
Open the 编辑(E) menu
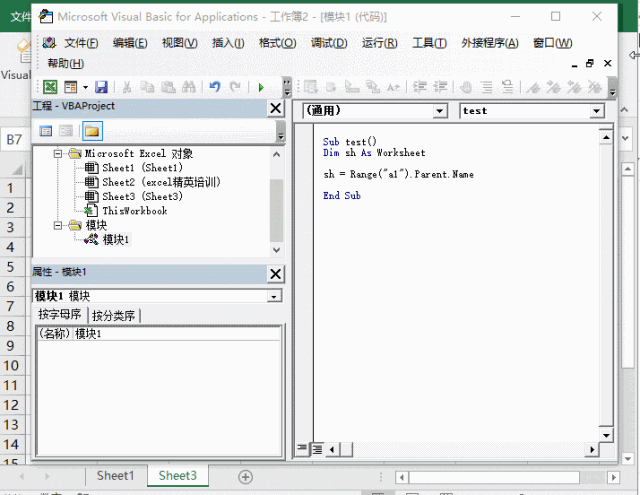[x=130, y=43]
